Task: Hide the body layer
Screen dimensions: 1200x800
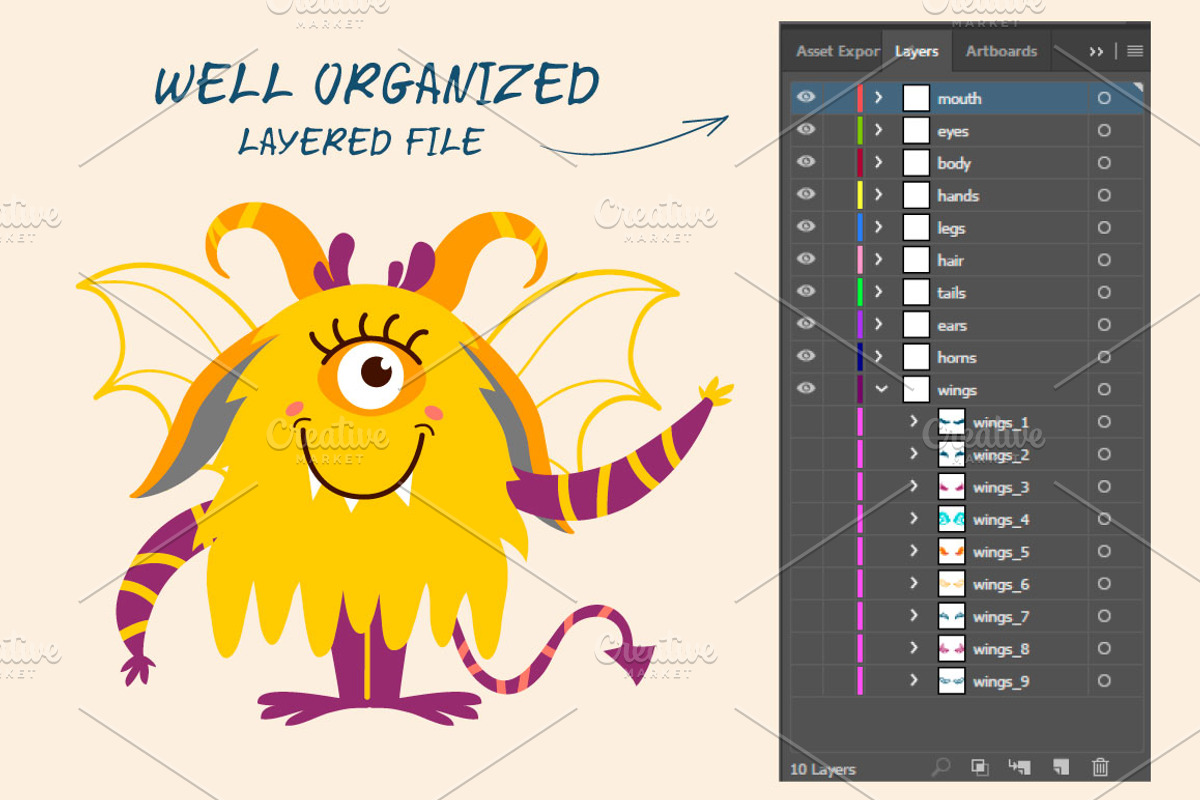Action: click(806, 162)
